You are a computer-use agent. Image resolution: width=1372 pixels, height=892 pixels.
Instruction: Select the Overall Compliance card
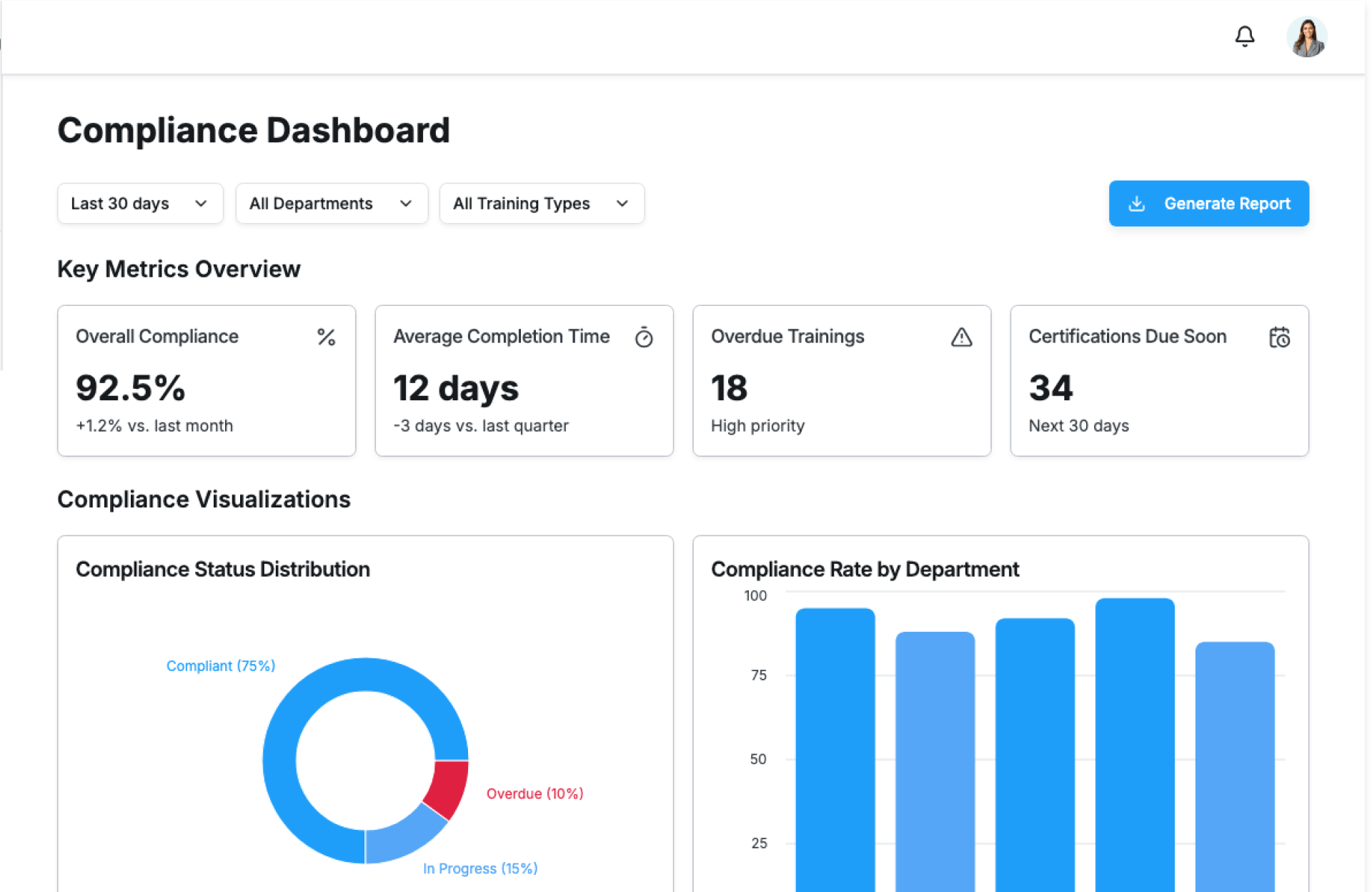click(207, 381)
